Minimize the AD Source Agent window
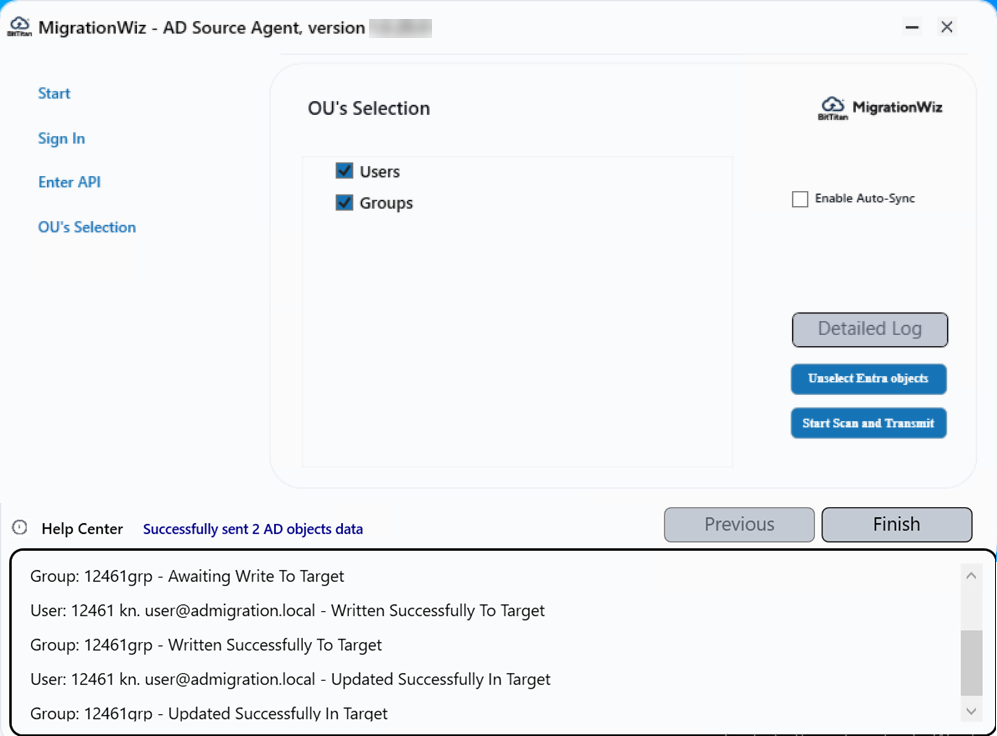 912,27
